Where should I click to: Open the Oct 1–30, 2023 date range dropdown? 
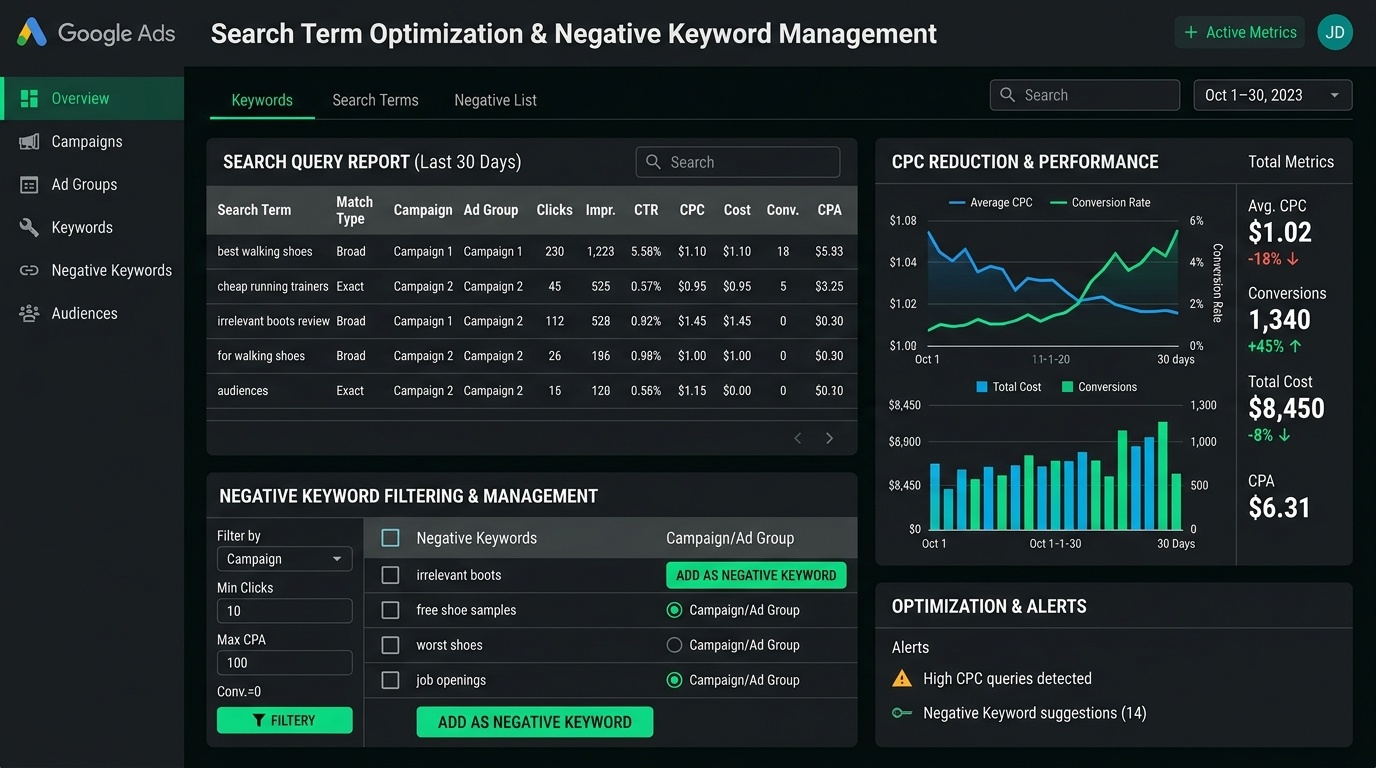click(x=1273, y=95)
